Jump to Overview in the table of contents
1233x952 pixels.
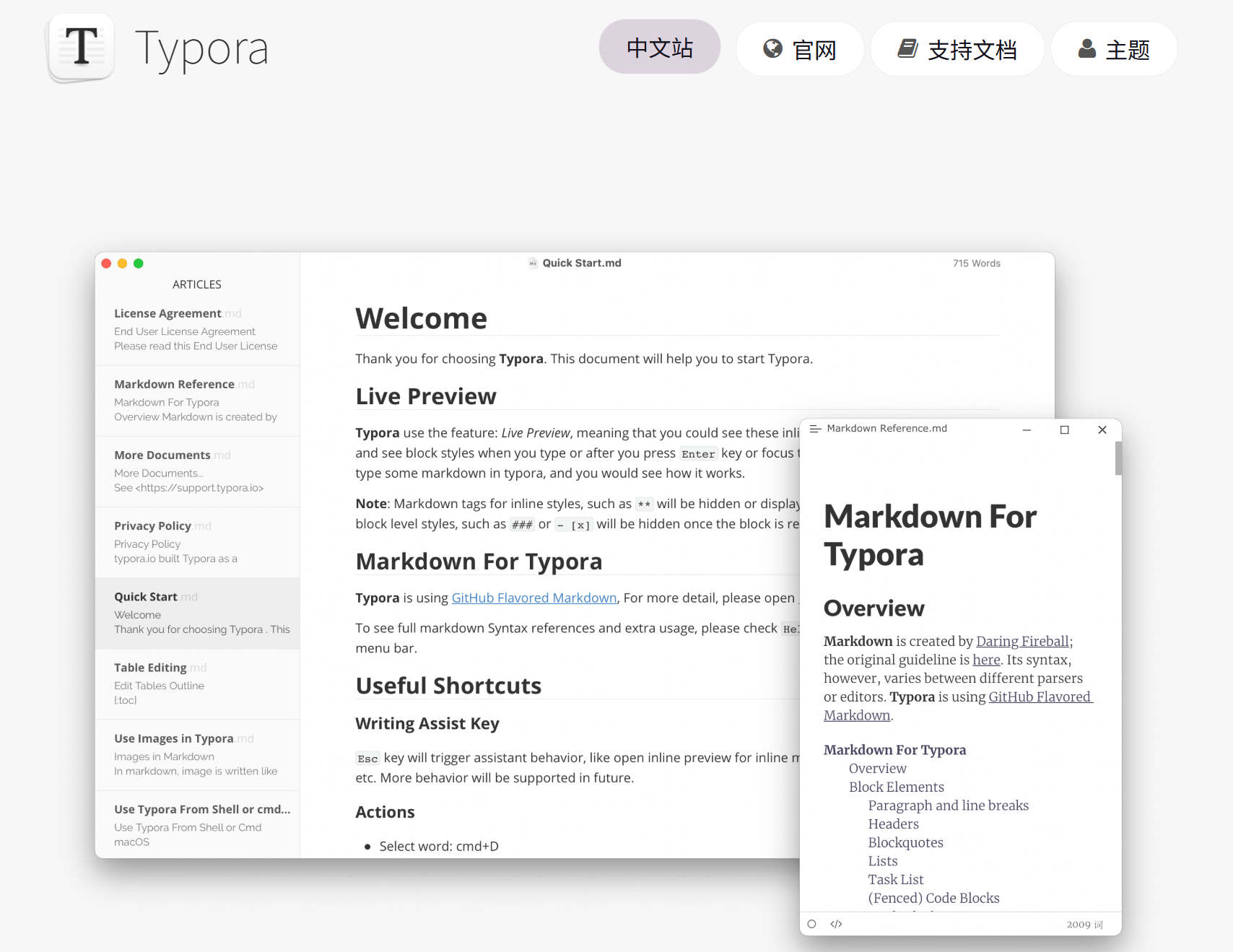coord(877,769)
